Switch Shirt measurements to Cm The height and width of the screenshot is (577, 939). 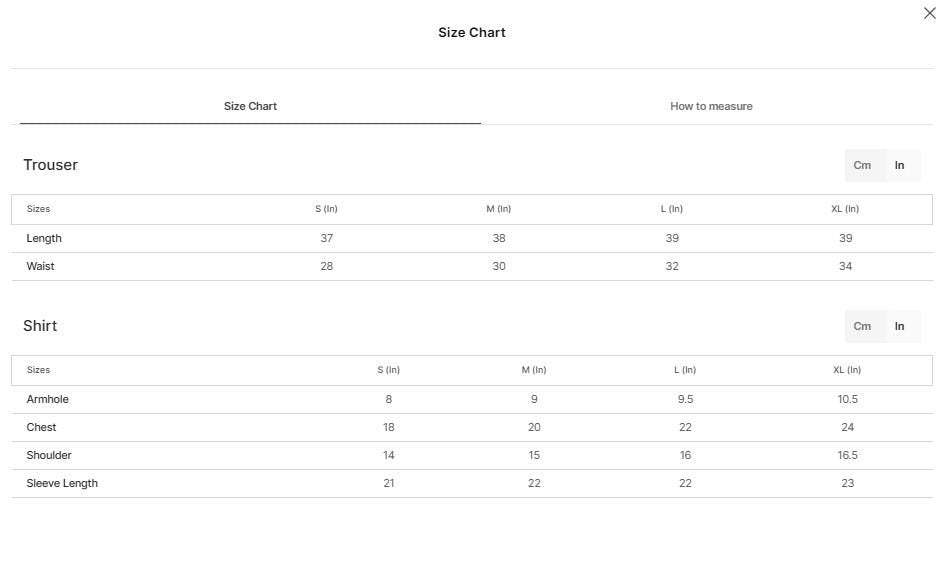point(862,326)
